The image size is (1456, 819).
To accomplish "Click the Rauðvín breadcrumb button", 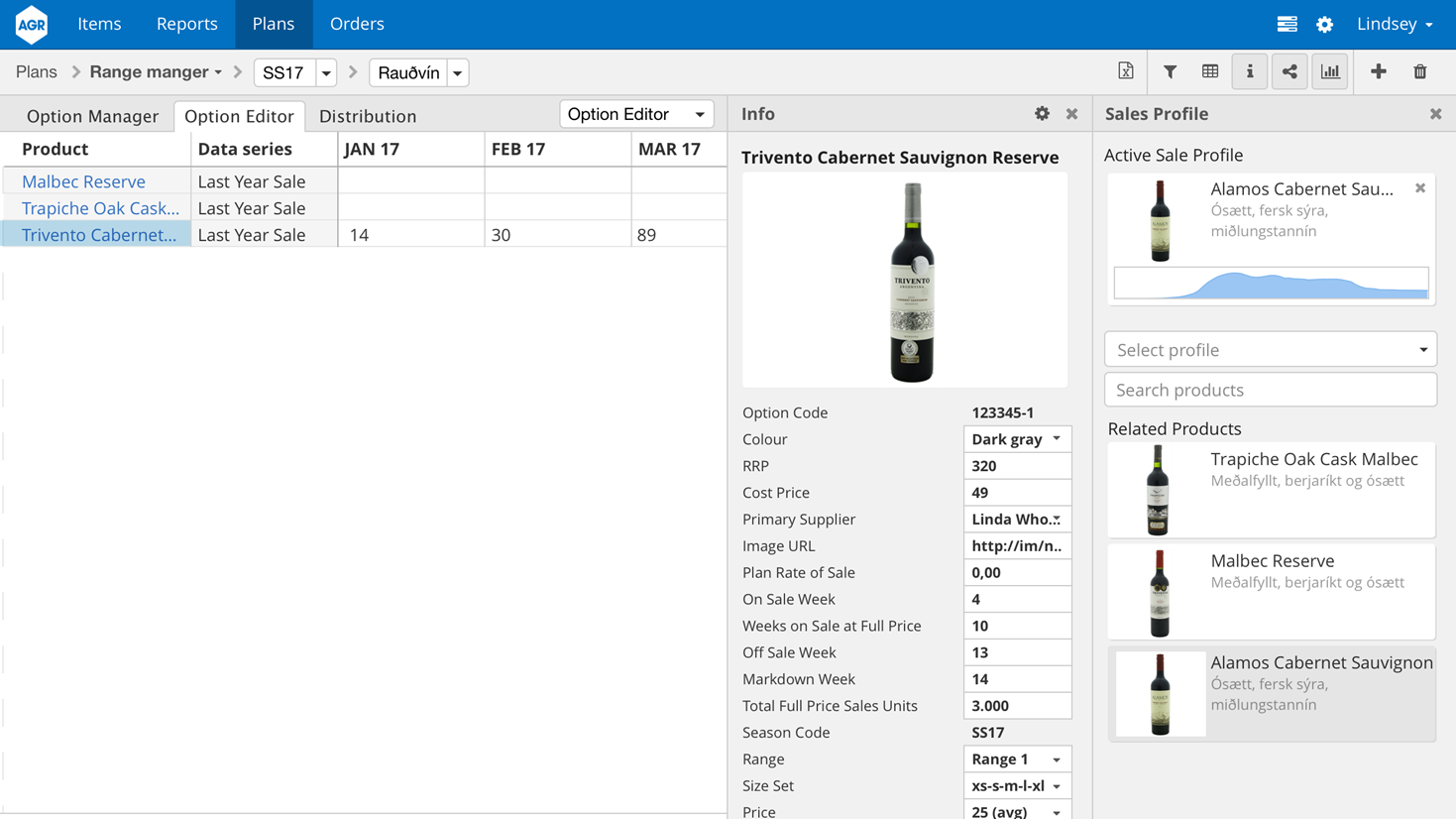I will (408, 72).
